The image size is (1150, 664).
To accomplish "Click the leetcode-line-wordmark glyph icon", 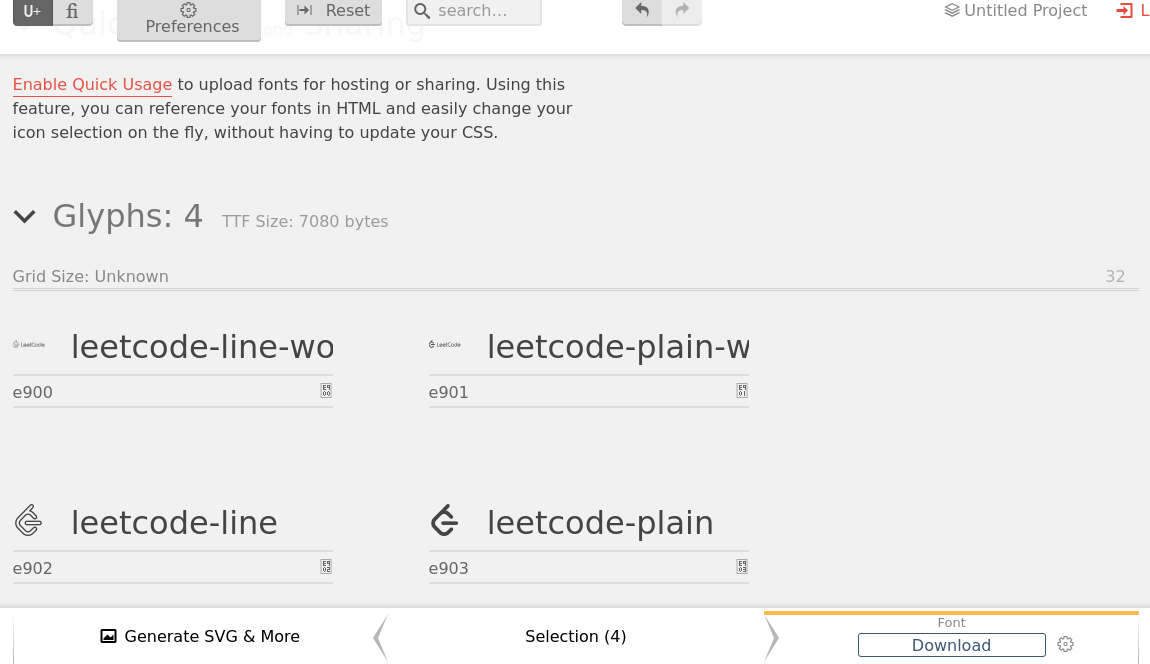I will point(29,344).
